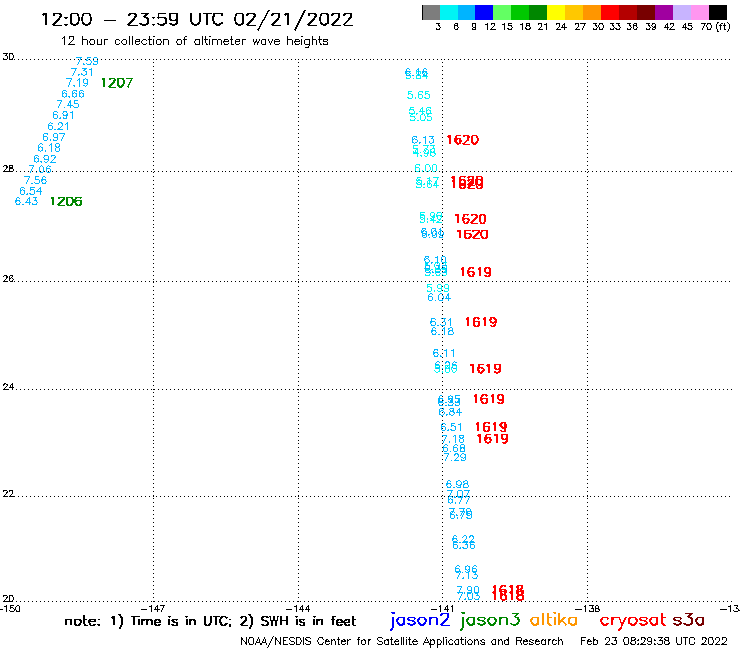This screenshot has width=740, height=650.
Task: Click the 7.56 wave height value
Action: point(35,180)
